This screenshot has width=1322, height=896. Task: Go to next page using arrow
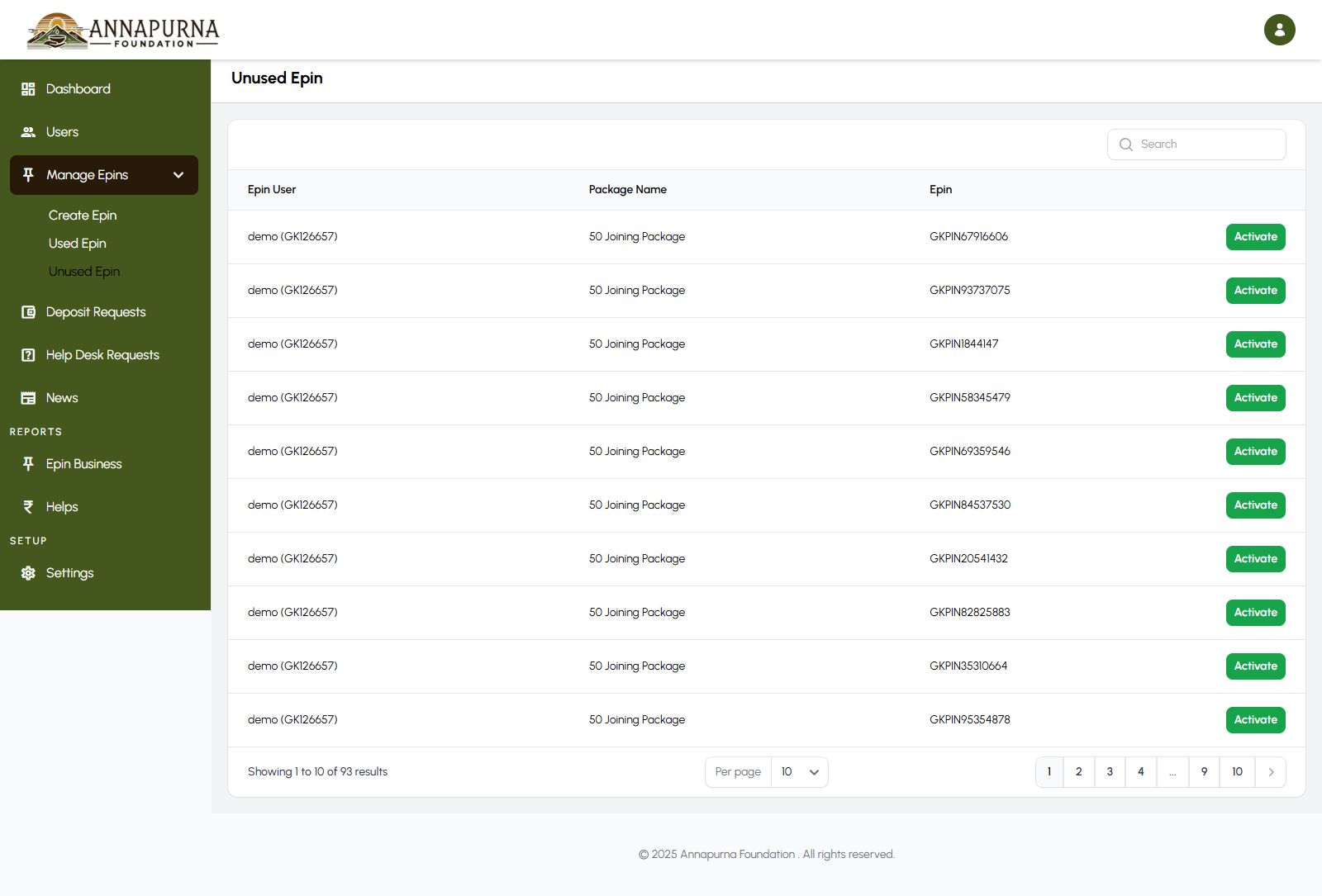[1271, 772]
